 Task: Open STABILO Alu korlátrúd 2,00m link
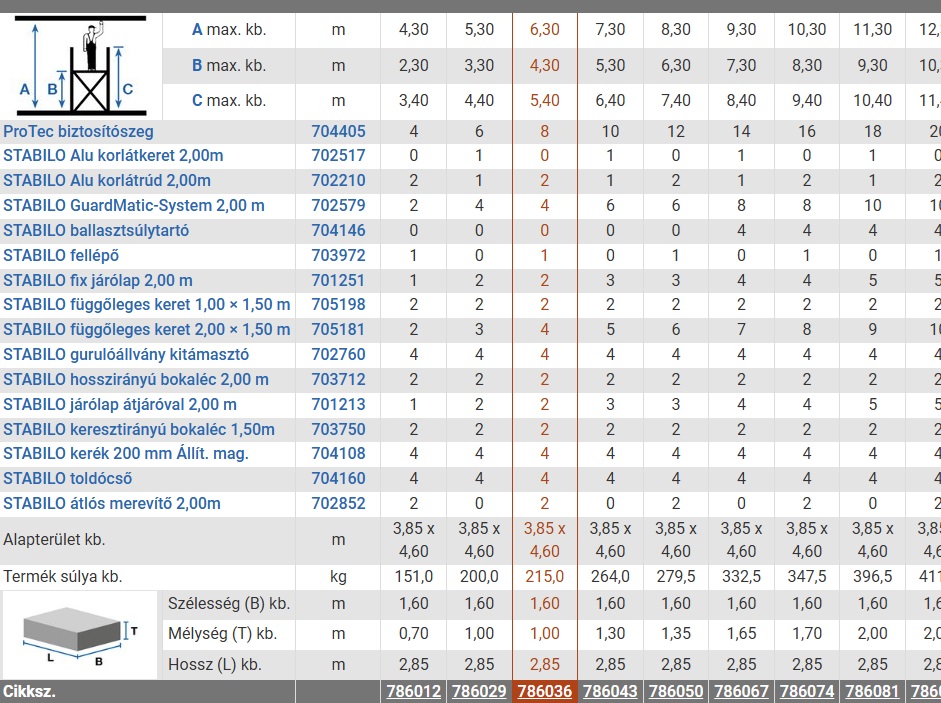107,180
